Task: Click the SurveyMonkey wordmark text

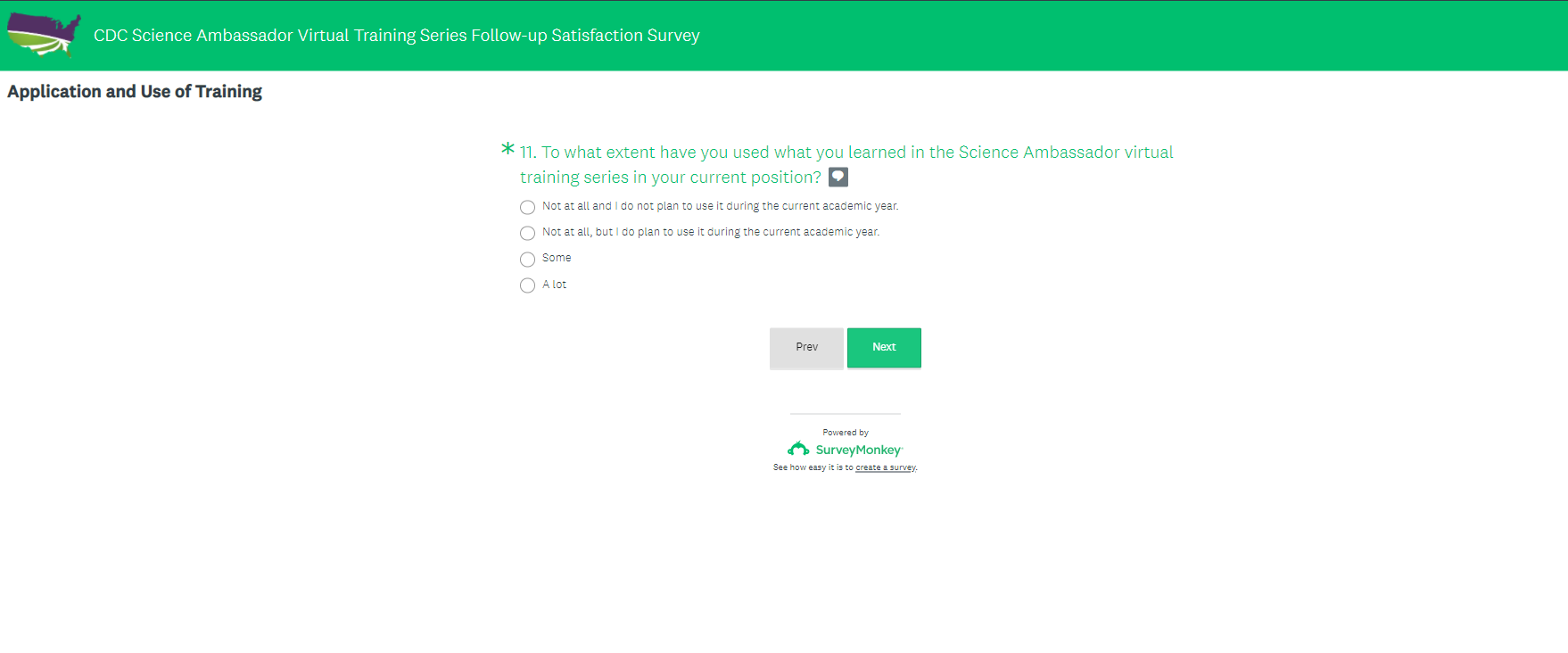Action: tap(858, 450)
